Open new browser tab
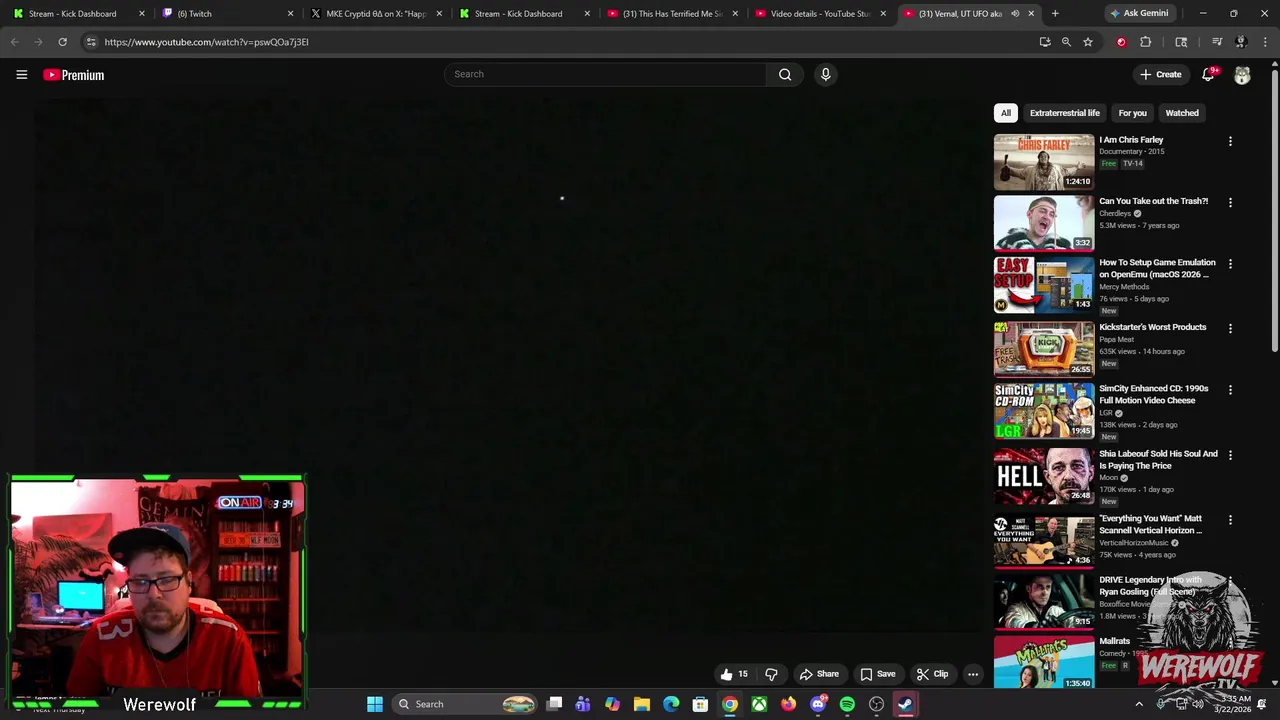This screenshot has height=720, width=1280. point(1055,13)
